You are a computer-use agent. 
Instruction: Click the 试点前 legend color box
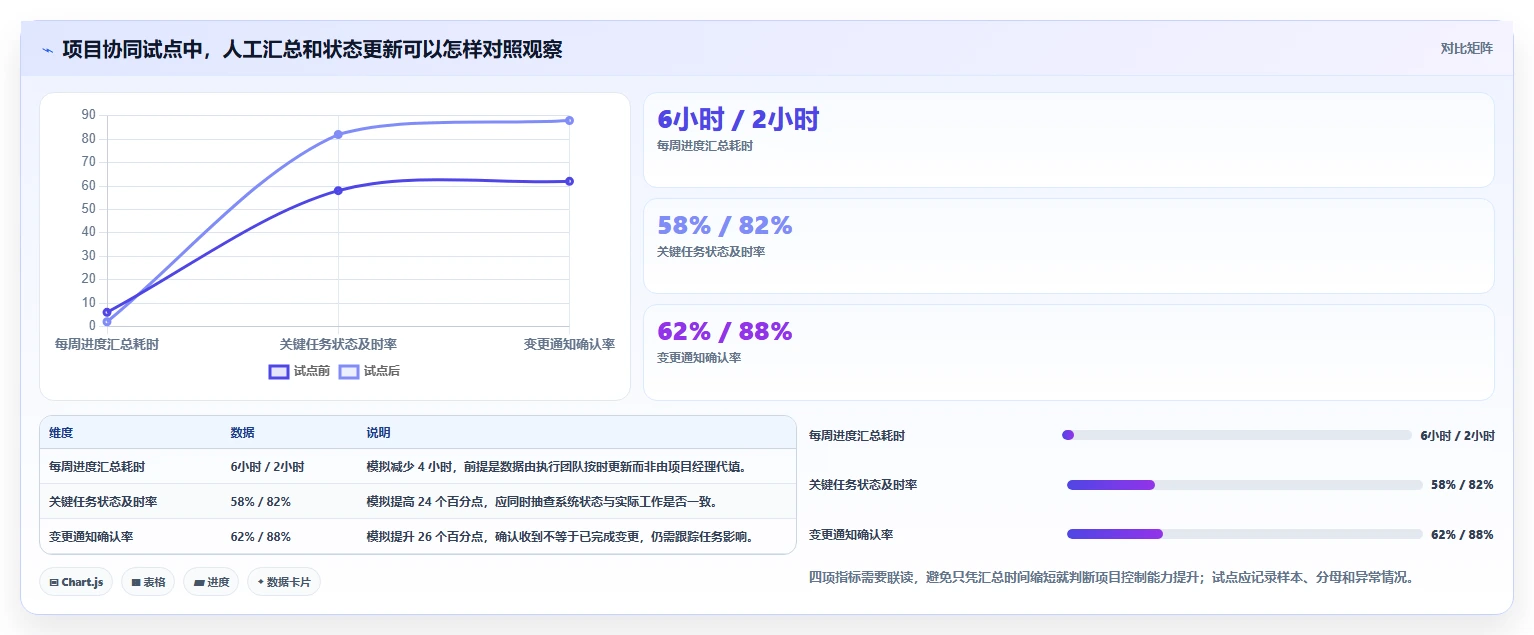(279, 371)
